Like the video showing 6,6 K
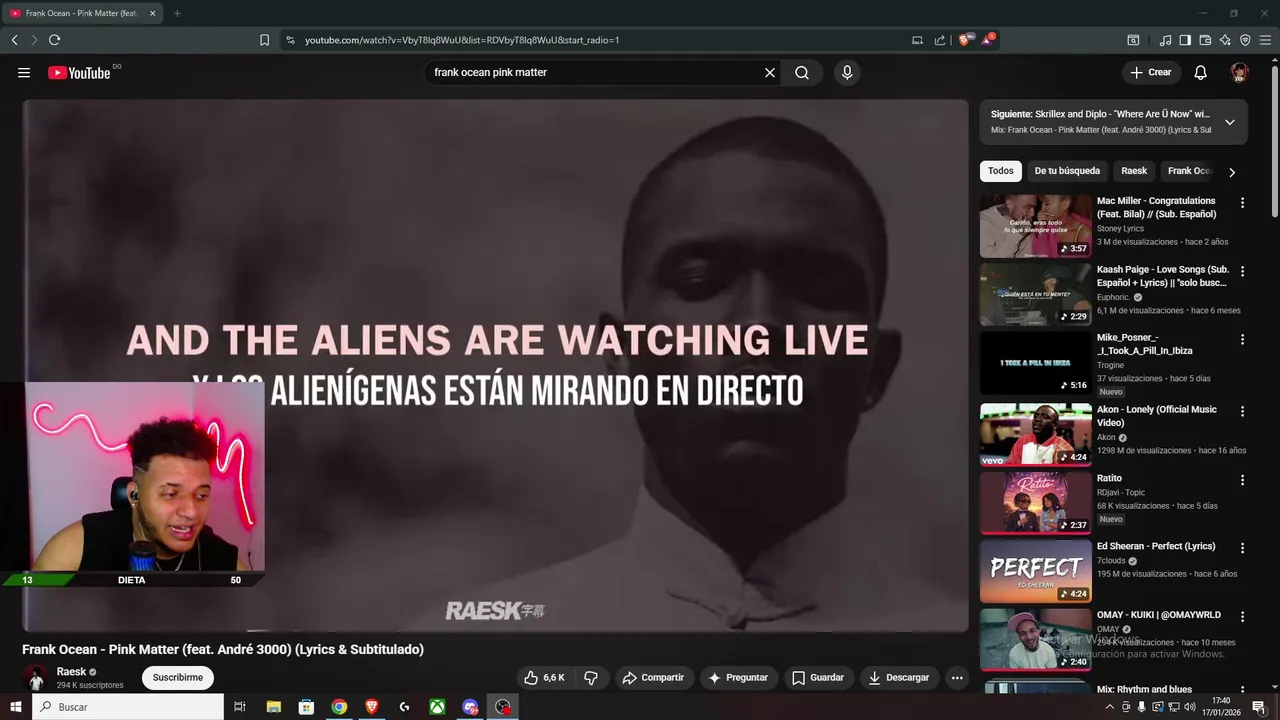Screen dimensions: 1280x720 pos(545,677)
